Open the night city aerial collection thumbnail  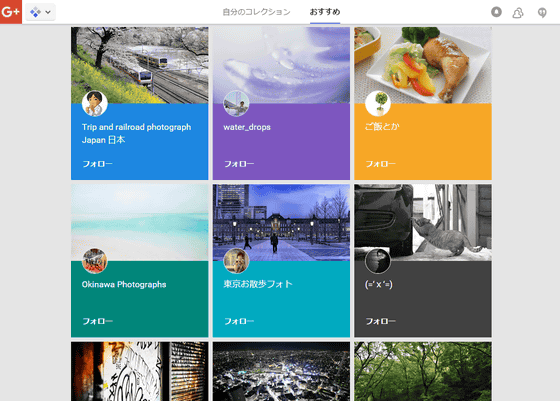pos(281,371)
